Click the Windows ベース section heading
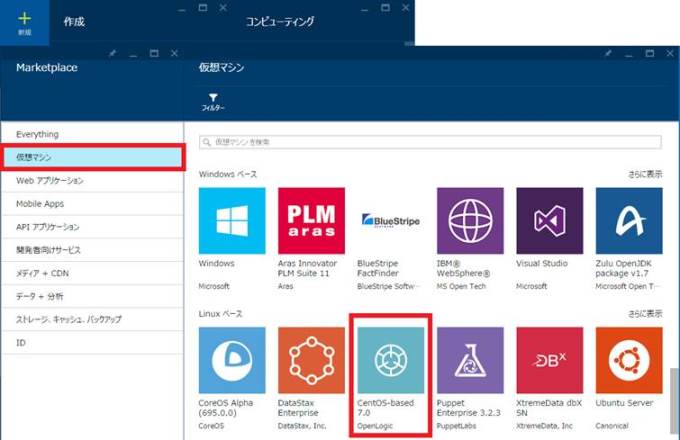This screenshot has height=440, width=680. coord(228,174)
